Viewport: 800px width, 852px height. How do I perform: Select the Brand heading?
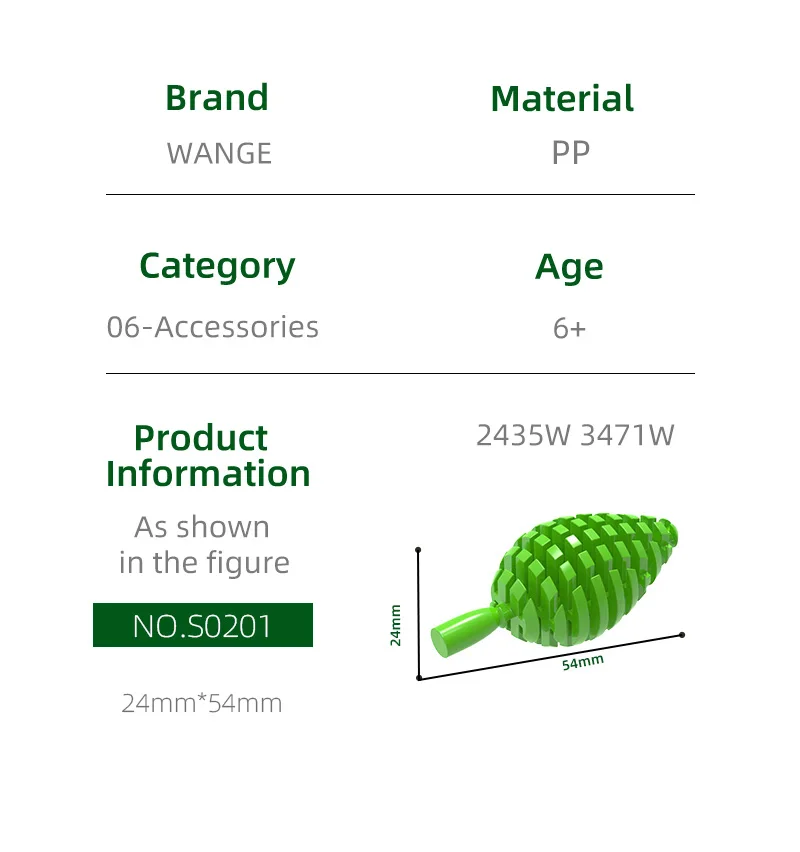pos(217,98)
